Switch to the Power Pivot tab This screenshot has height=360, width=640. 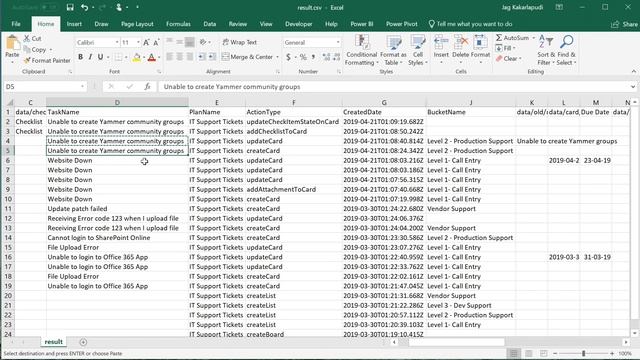coord(402,24)
